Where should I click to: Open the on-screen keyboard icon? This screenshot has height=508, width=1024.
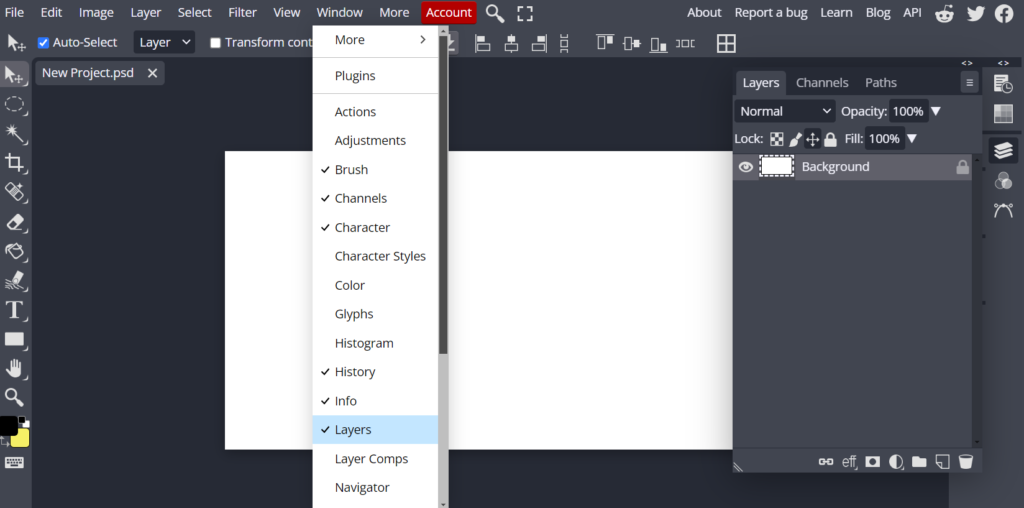[x=14, y=462]
